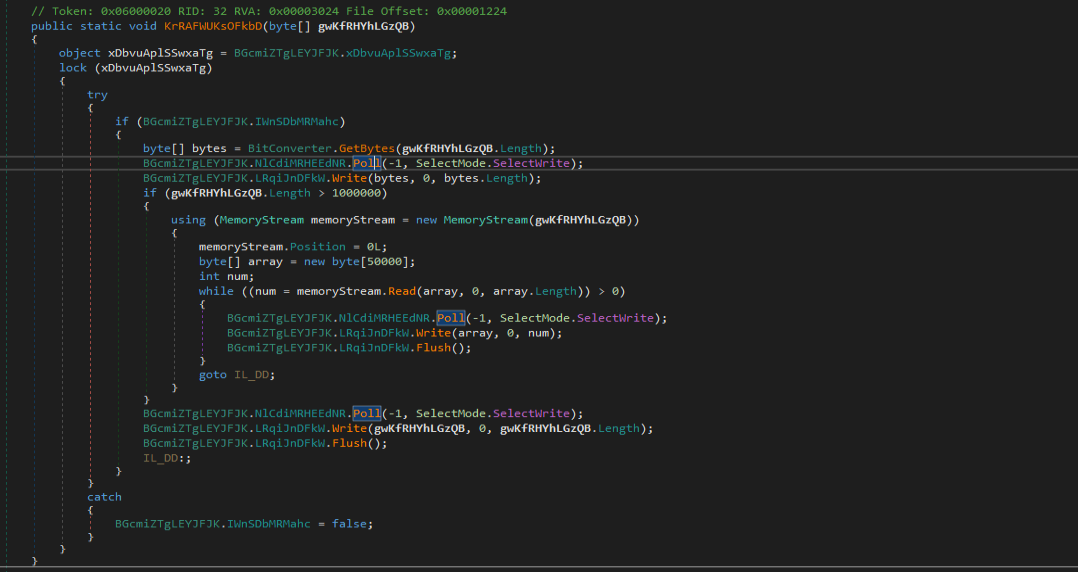This screenshot has height=572, width=1078.
Task: Click the 'void' return type keyword
Action: (142, 26)
